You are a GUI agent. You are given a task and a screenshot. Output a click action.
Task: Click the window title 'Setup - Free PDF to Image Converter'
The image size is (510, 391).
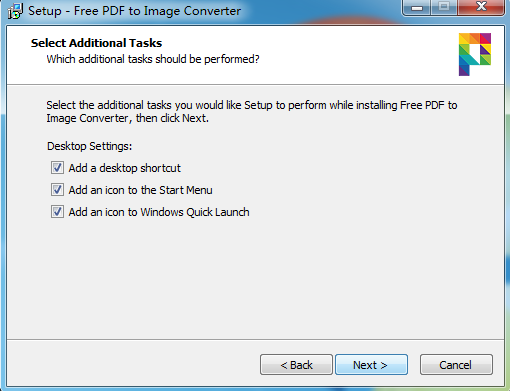tap(134, 11)
